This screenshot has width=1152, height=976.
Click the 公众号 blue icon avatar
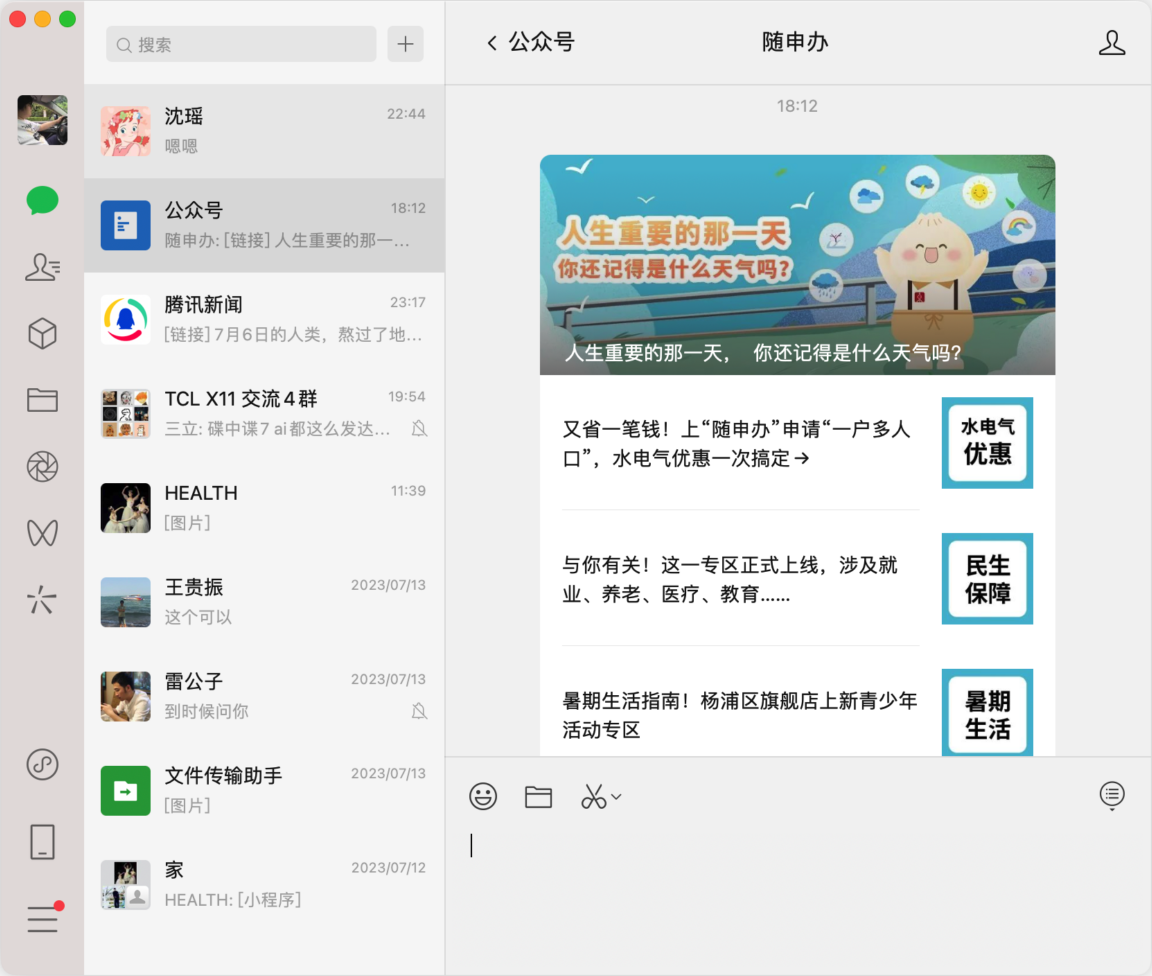pyautogui.click(x=126, y=225)
